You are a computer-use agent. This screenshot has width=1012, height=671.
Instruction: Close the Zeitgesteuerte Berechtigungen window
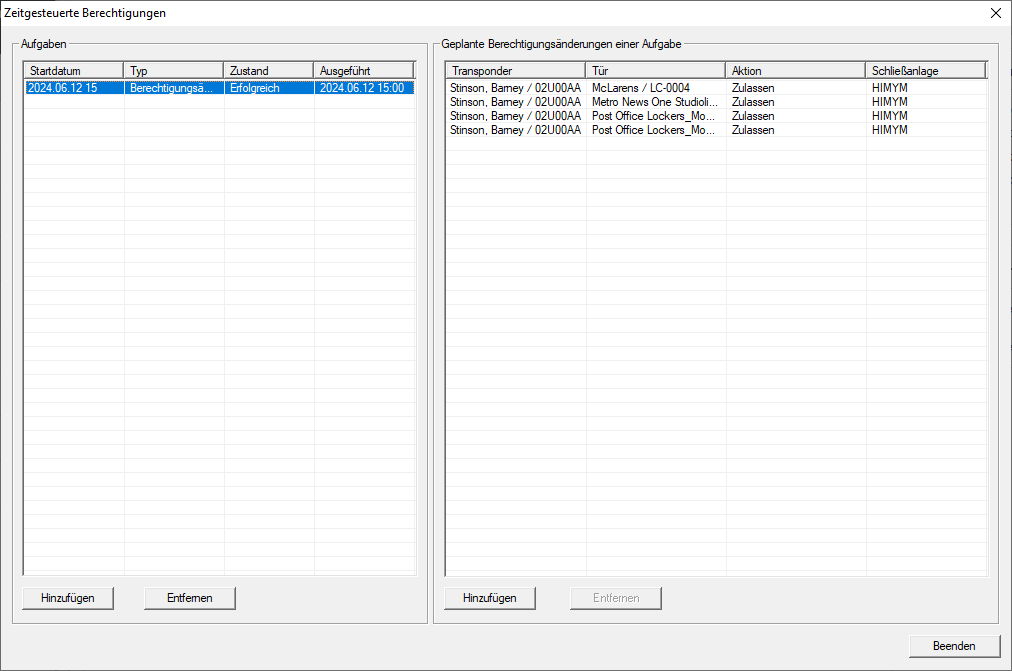(x=995, y=13)
